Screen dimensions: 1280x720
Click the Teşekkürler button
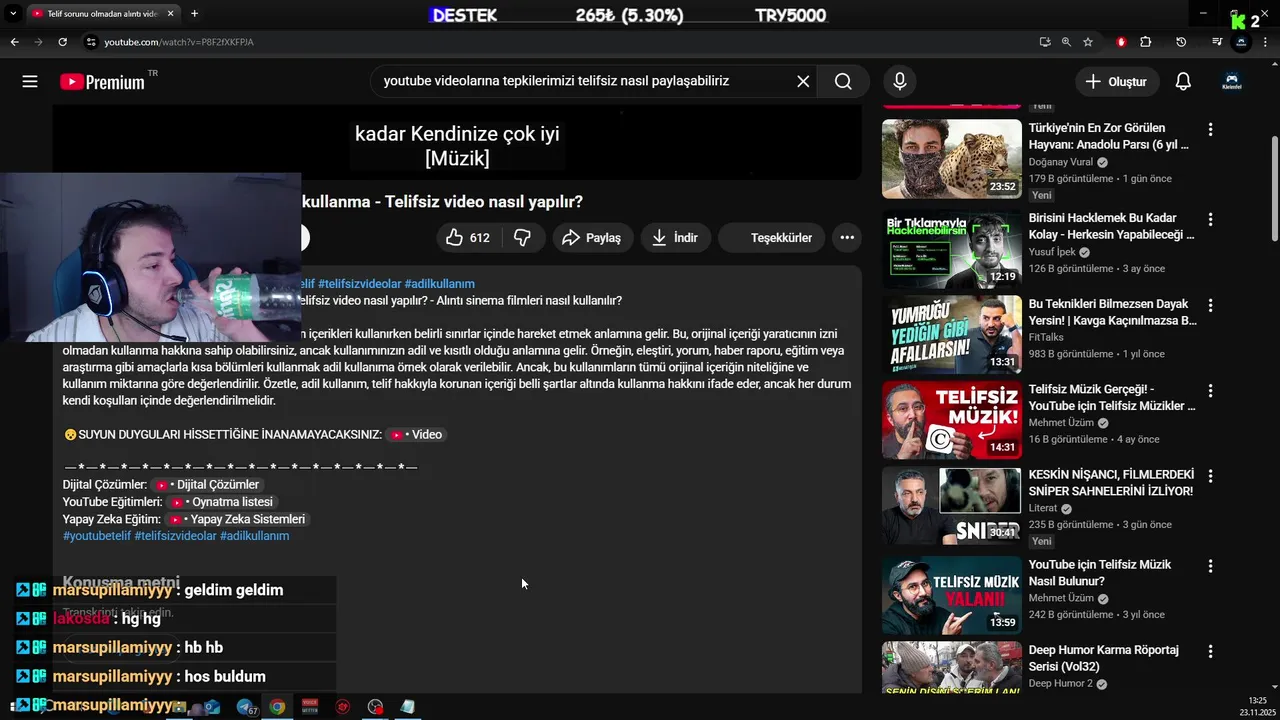[772, 237]
